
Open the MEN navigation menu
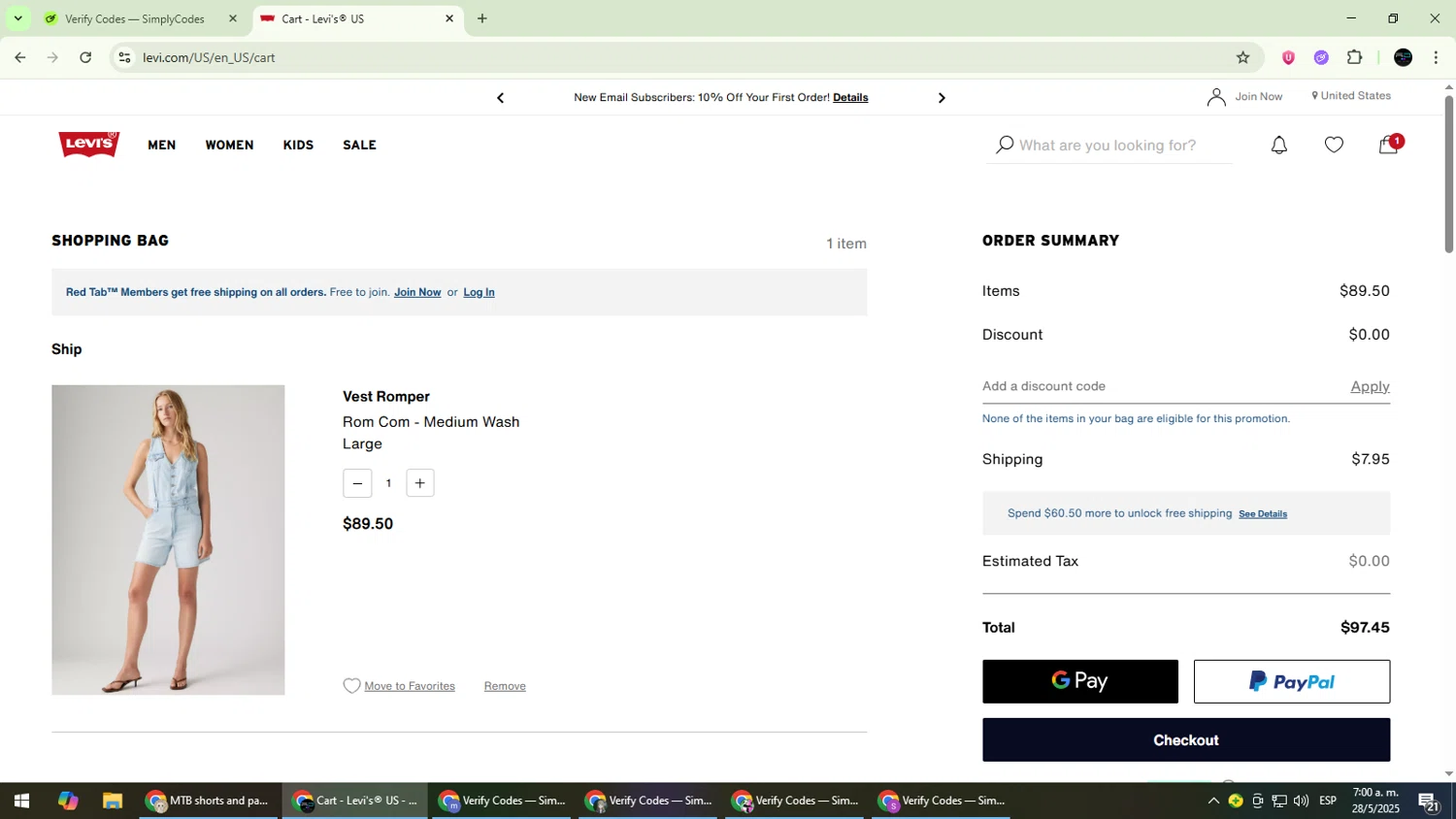point(162,145)
